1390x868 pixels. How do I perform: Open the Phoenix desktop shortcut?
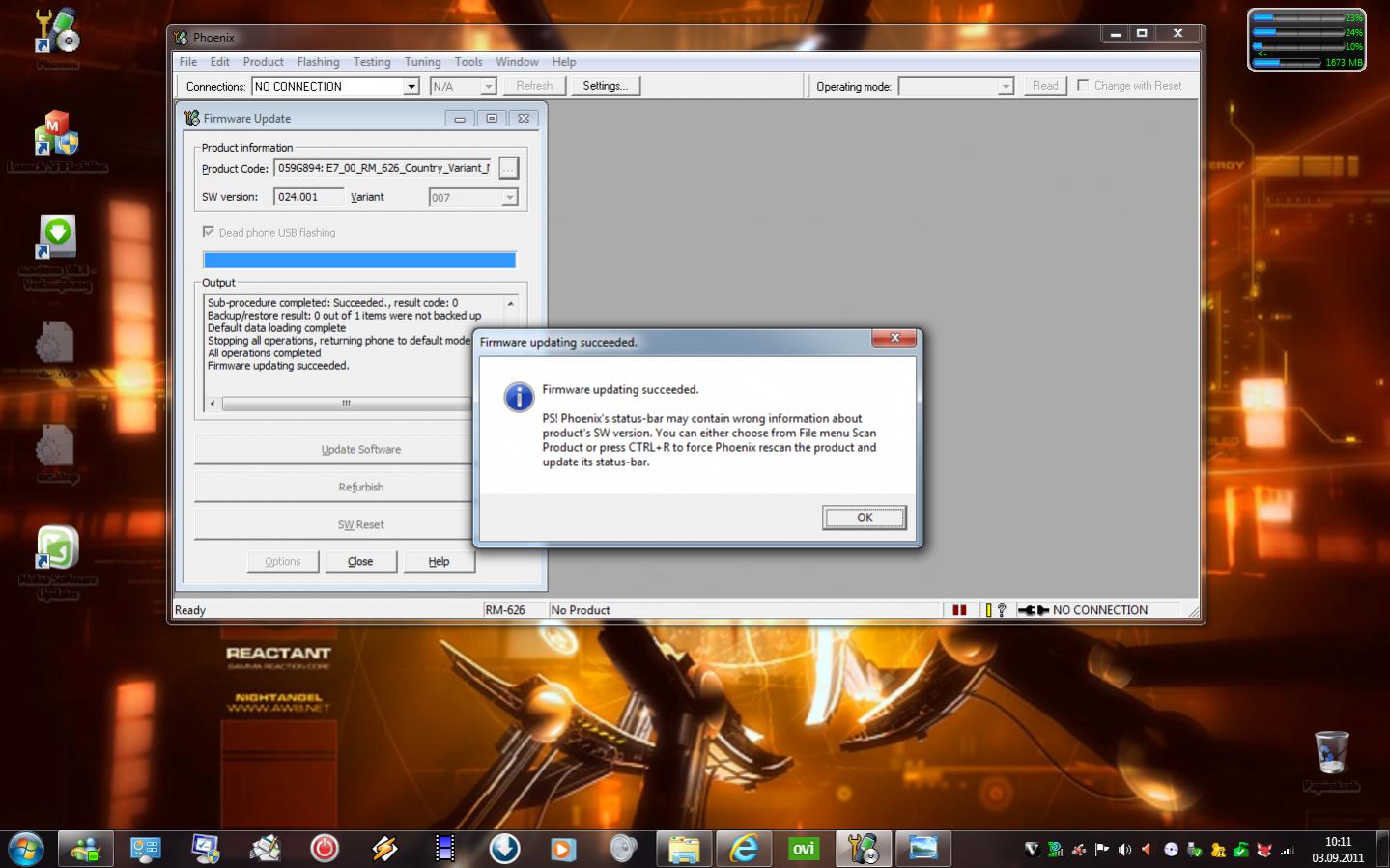[57, 39]
